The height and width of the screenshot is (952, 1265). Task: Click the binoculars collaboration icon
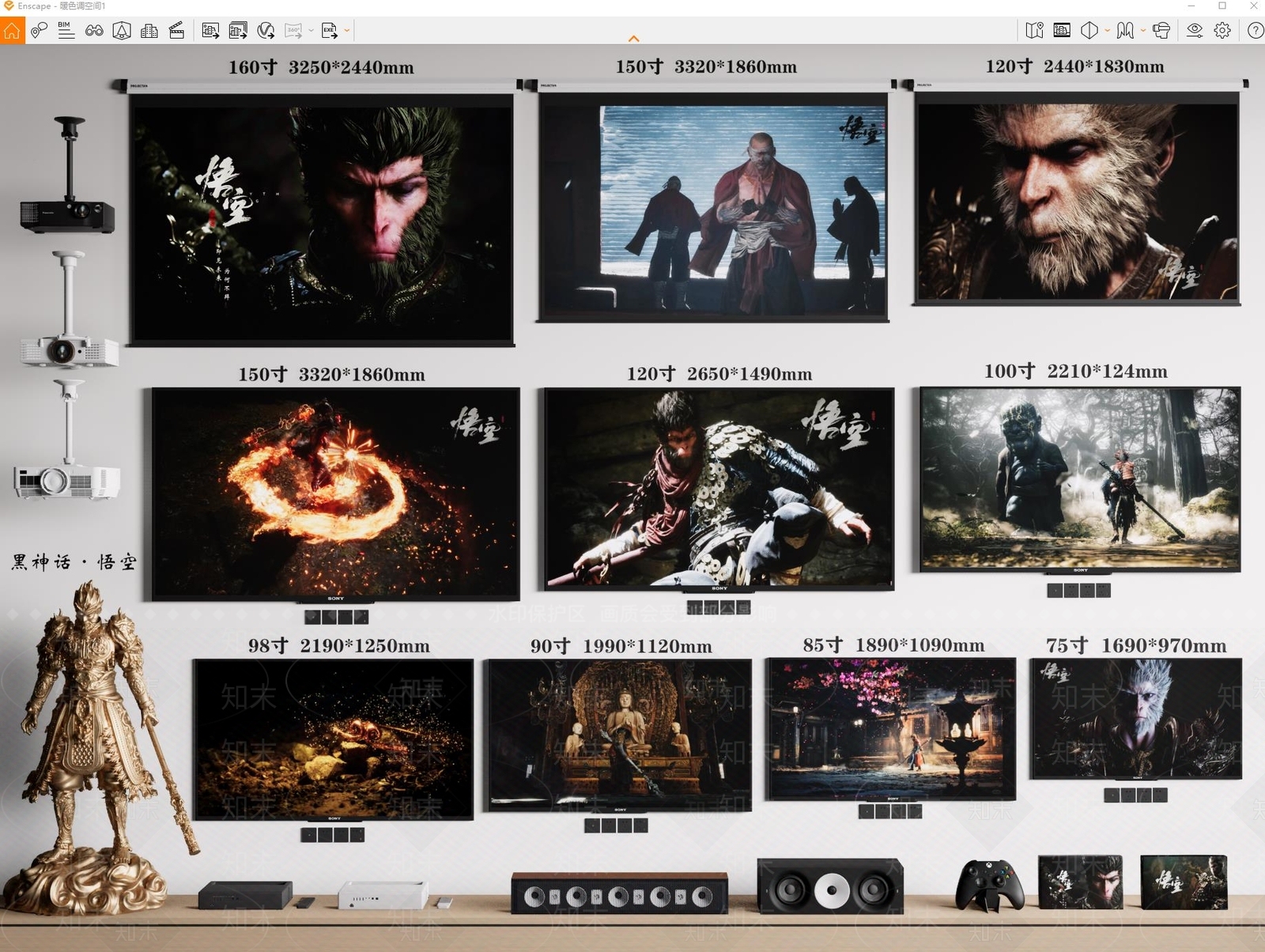94,31
